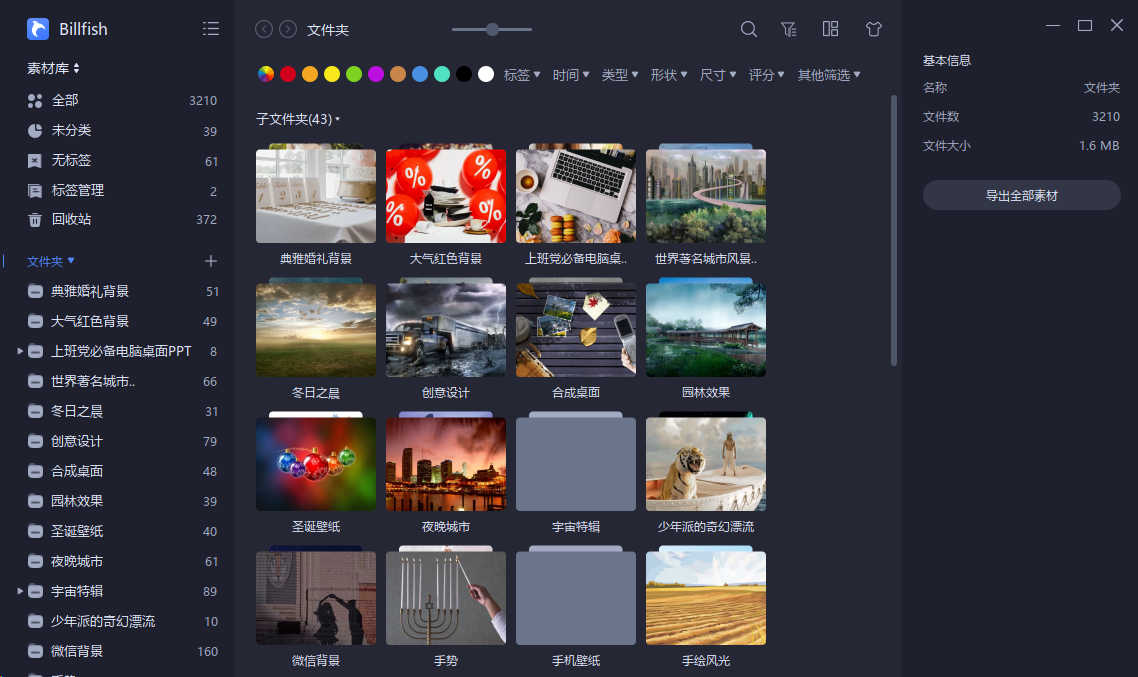Open skin theme via the shirt icon
Screen dimensions: 1138x677
click(874, 29)
